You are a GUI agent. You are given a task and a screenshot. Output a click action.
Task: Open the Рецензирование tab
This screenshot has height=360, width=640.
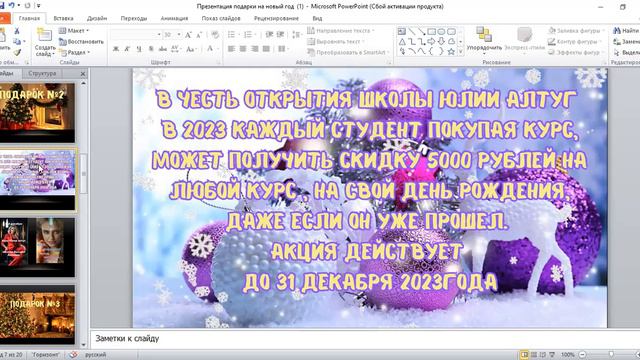(x=276, y=18)
